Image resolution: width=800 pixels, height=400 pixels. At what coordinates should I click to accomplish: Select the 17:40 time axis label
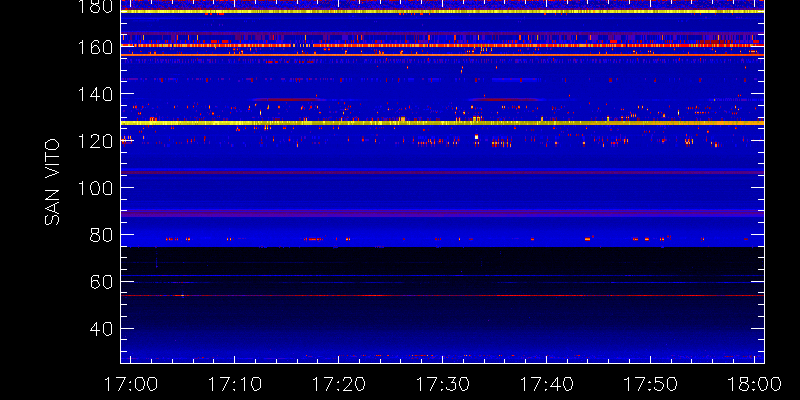click(546, 384)
